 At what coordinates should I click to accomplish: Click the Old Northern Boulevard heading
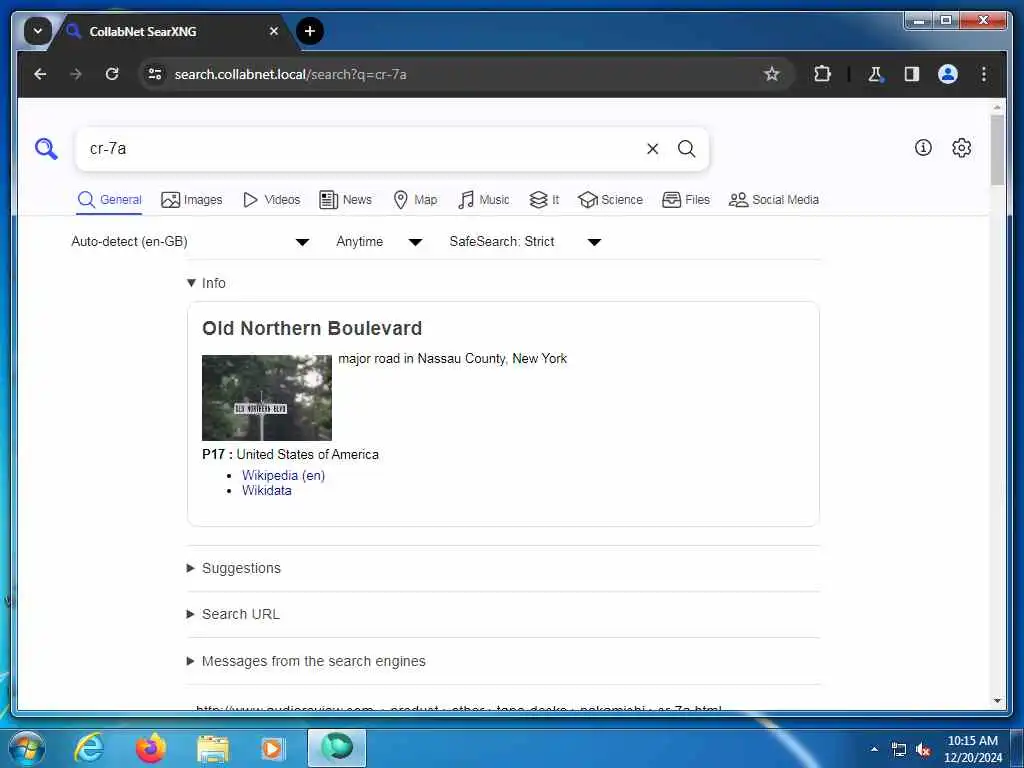312,328
